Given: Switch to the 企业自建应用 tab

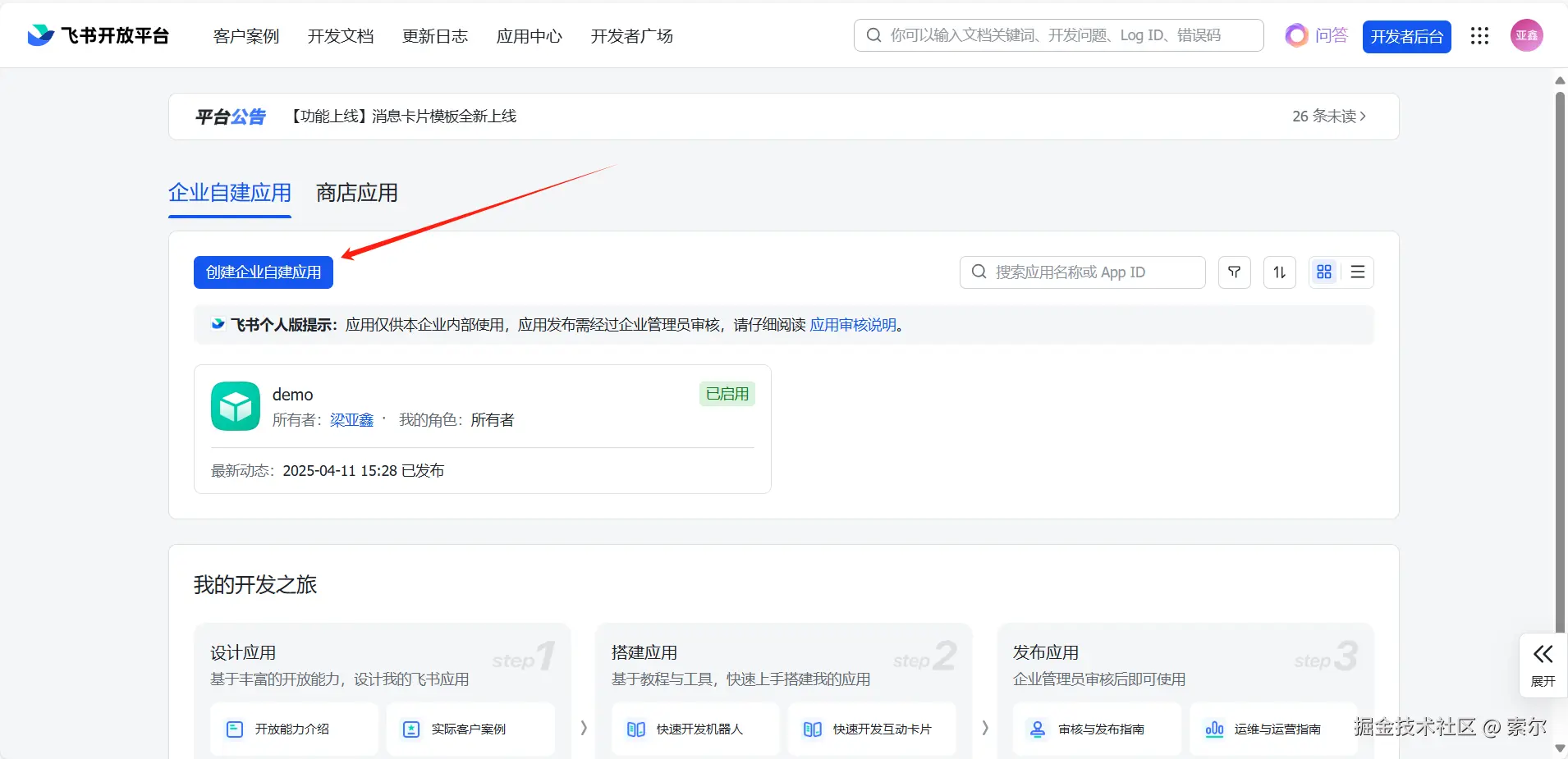Looking at the screenshot, I should click(230, 193).
